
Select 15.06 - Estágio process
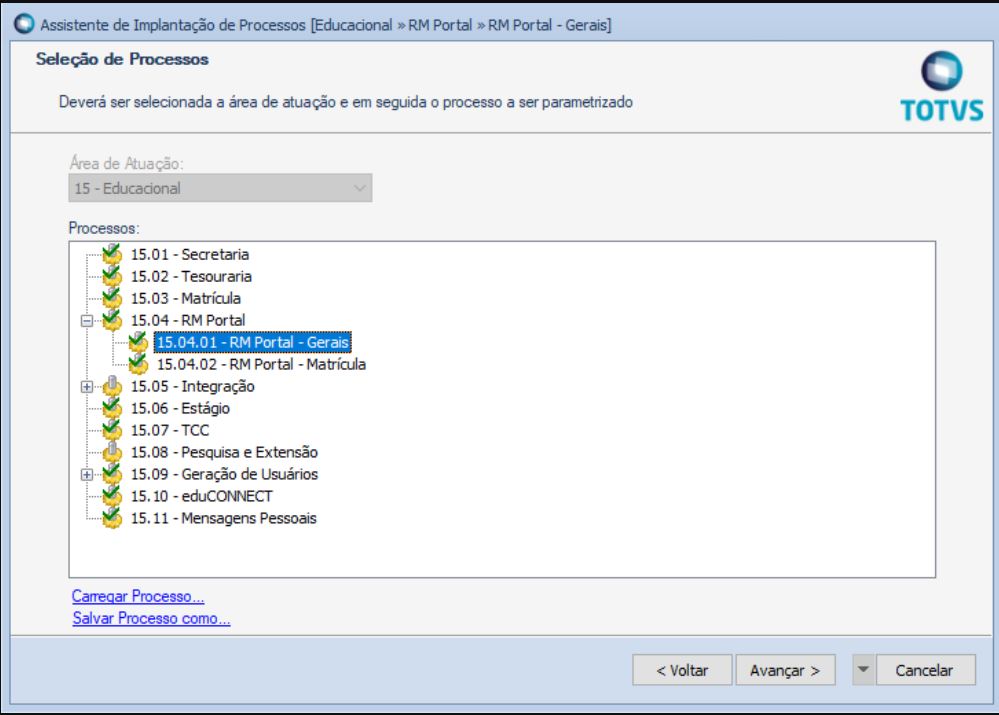pyautogui.click(x=180, y=408)
